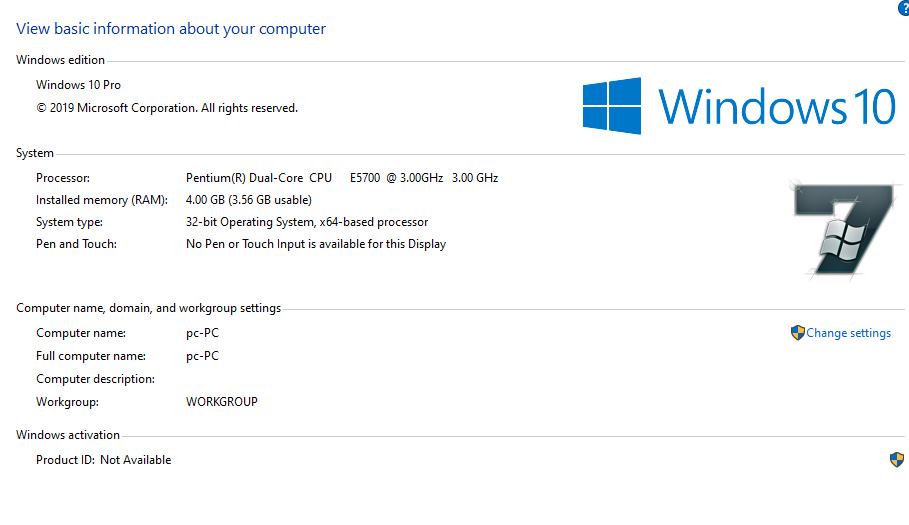Click the 'Product ID: Not Available' text
Image resolution: width=909 pixels, height=525 pixels.
(103, 460)
